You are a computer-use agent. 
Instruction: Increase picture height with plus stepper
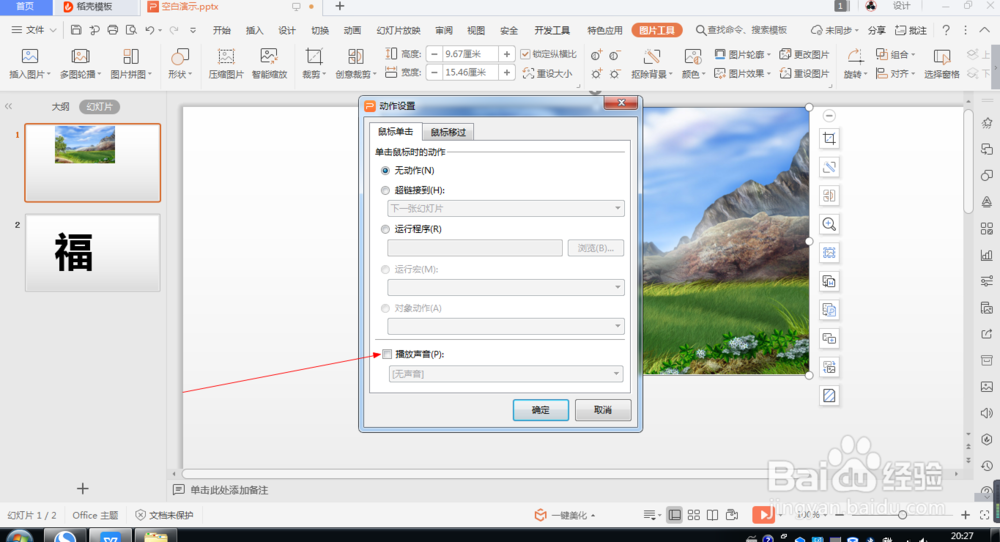506,54
